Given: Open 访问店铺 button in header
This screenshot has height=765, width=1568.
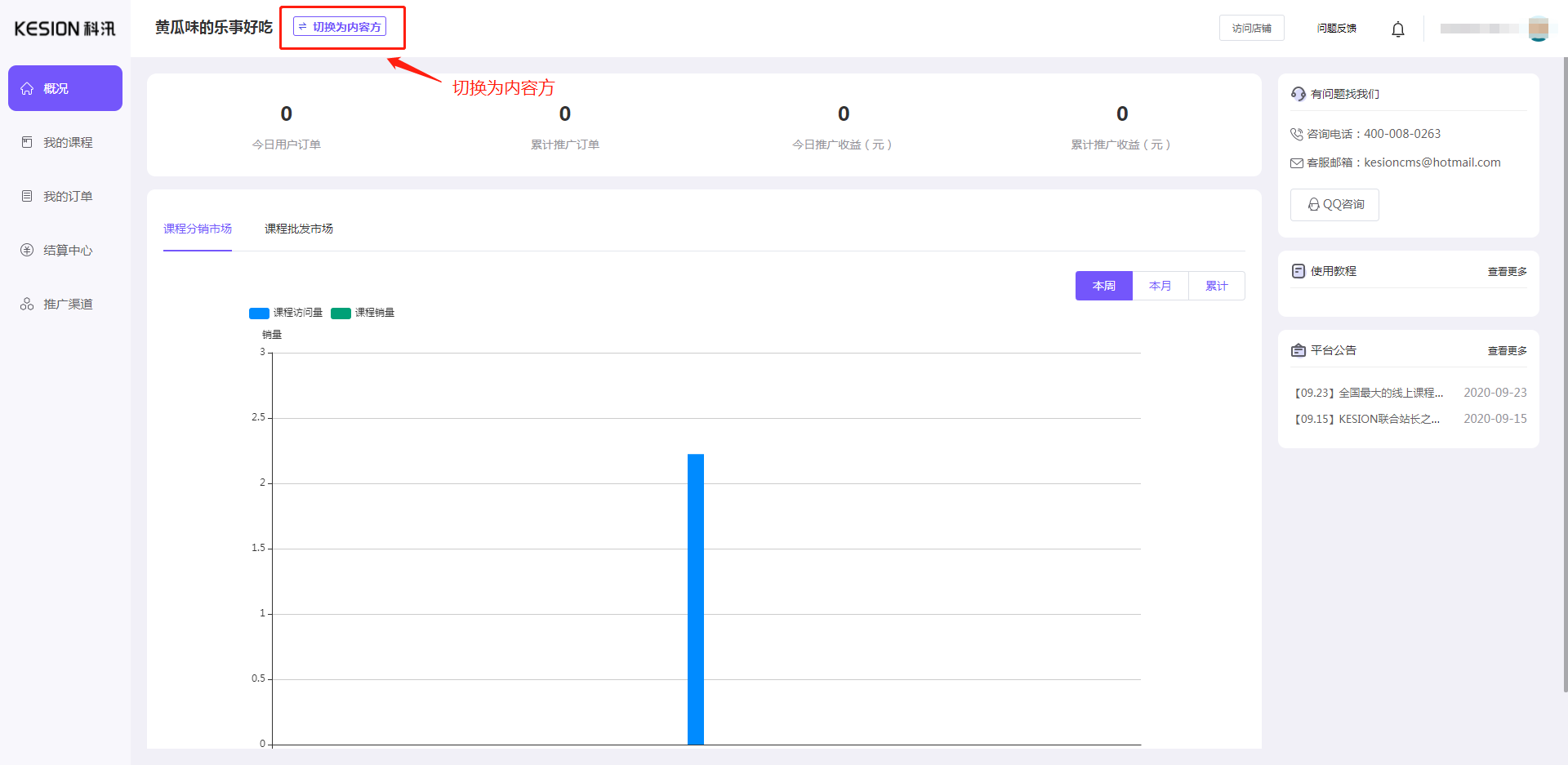Looking at the screenshot, I should tap(1251, 28).
